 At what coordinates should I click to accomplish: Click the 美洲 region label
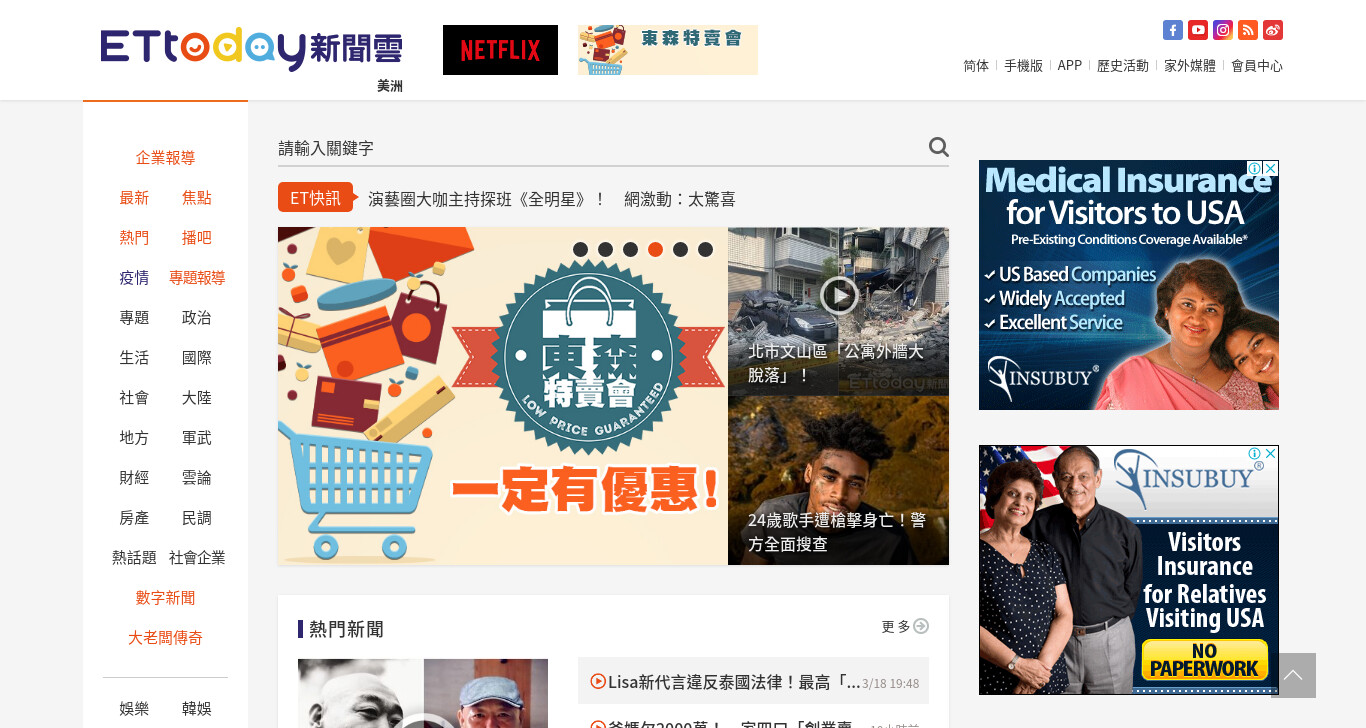click(390, 87)
